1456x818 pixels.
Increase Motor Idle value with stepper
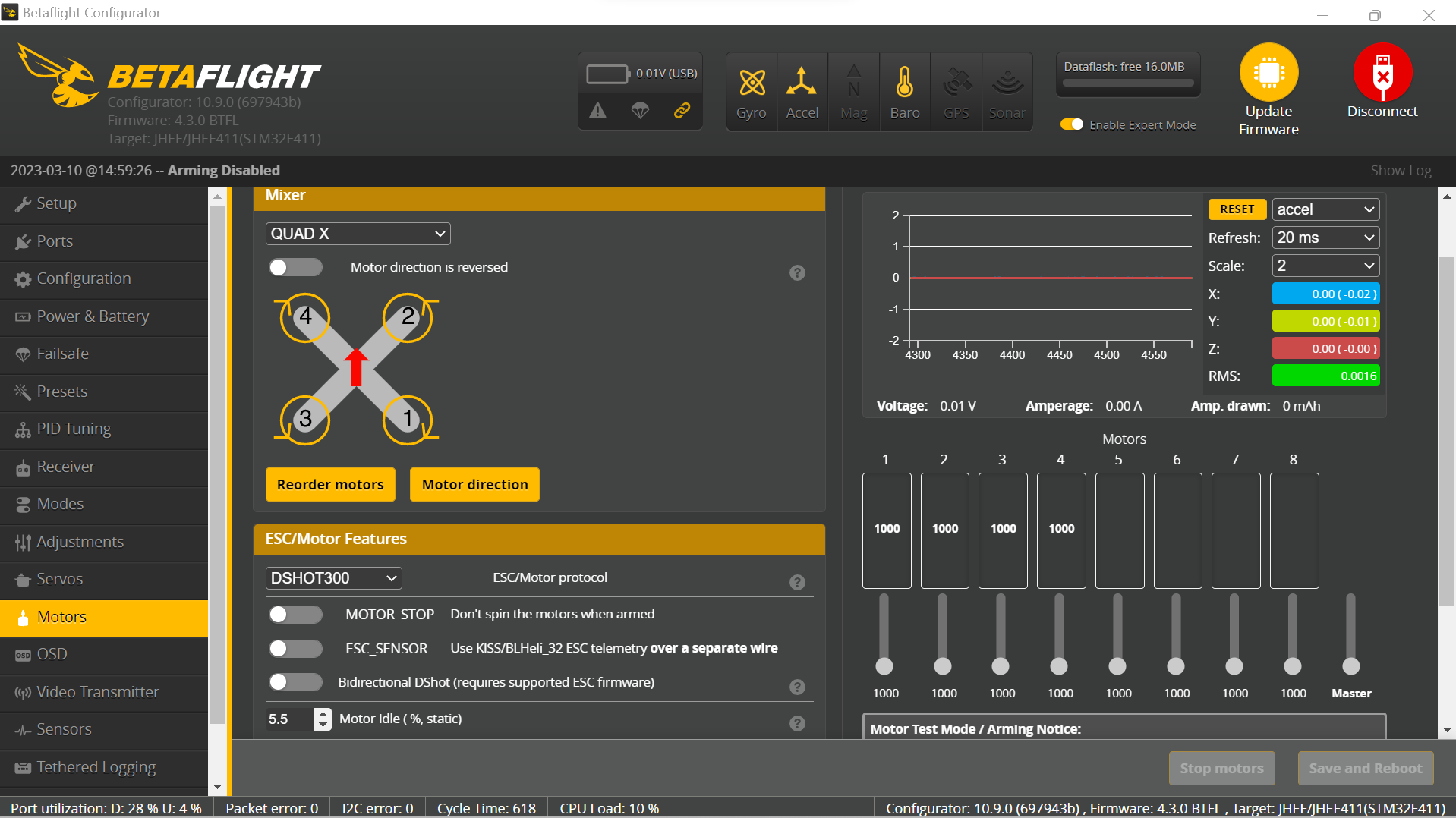click(323, 713)
